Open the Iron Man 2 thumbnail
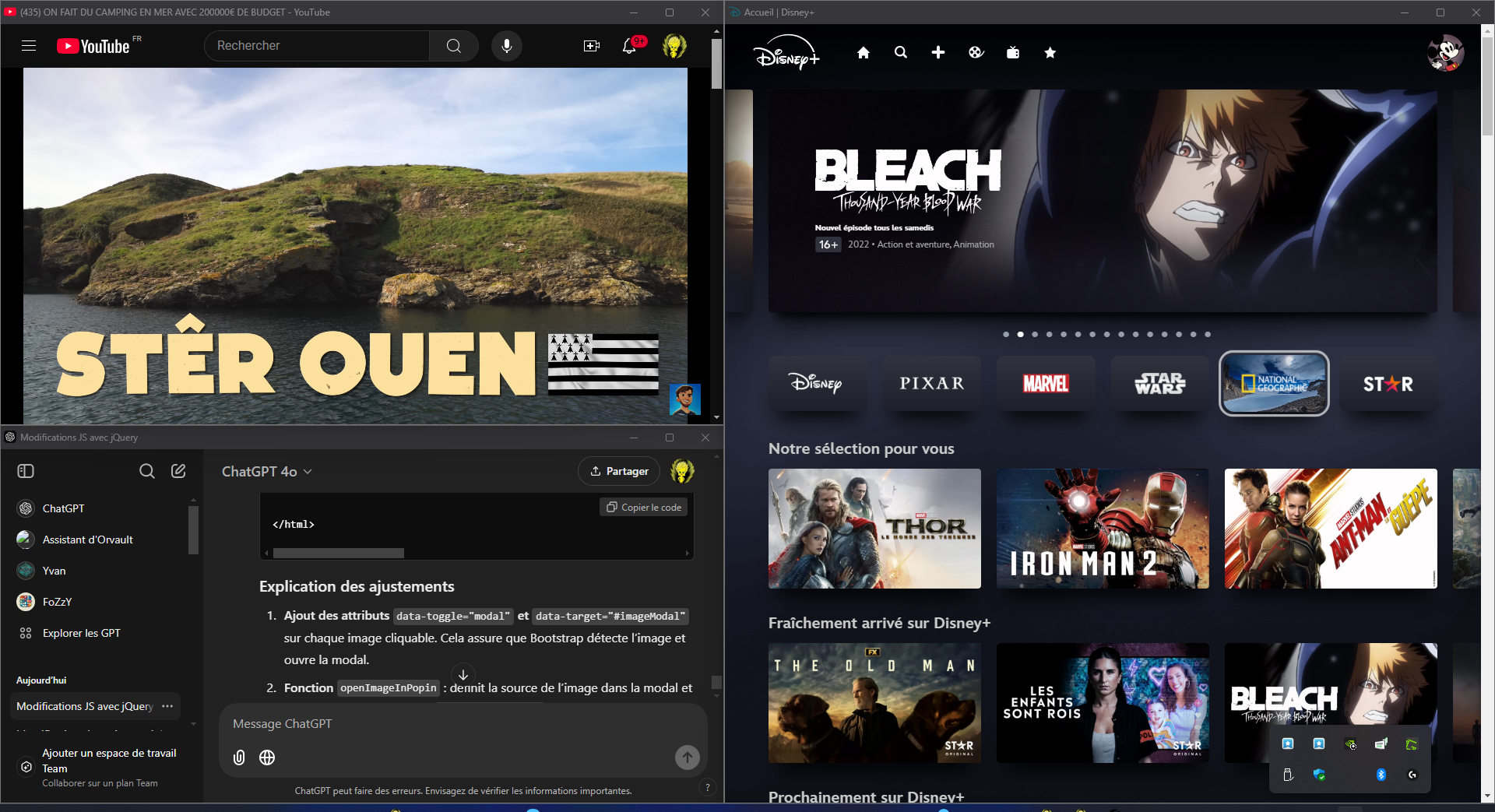The image size is (1495, 812). click(x=1103, y=529)
